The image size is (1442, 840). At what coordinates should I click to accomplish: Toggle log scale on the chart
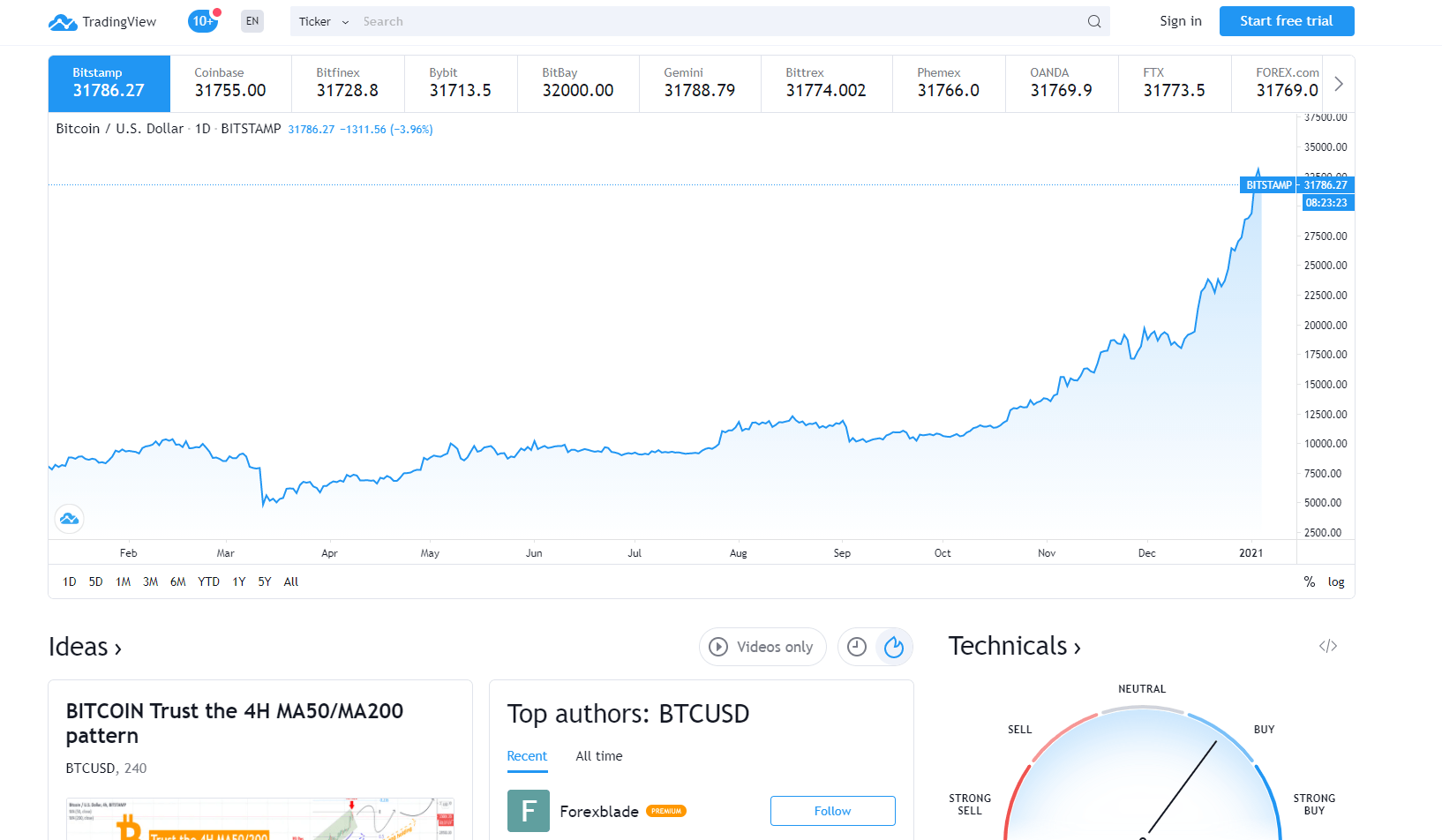pos(1336,581)
